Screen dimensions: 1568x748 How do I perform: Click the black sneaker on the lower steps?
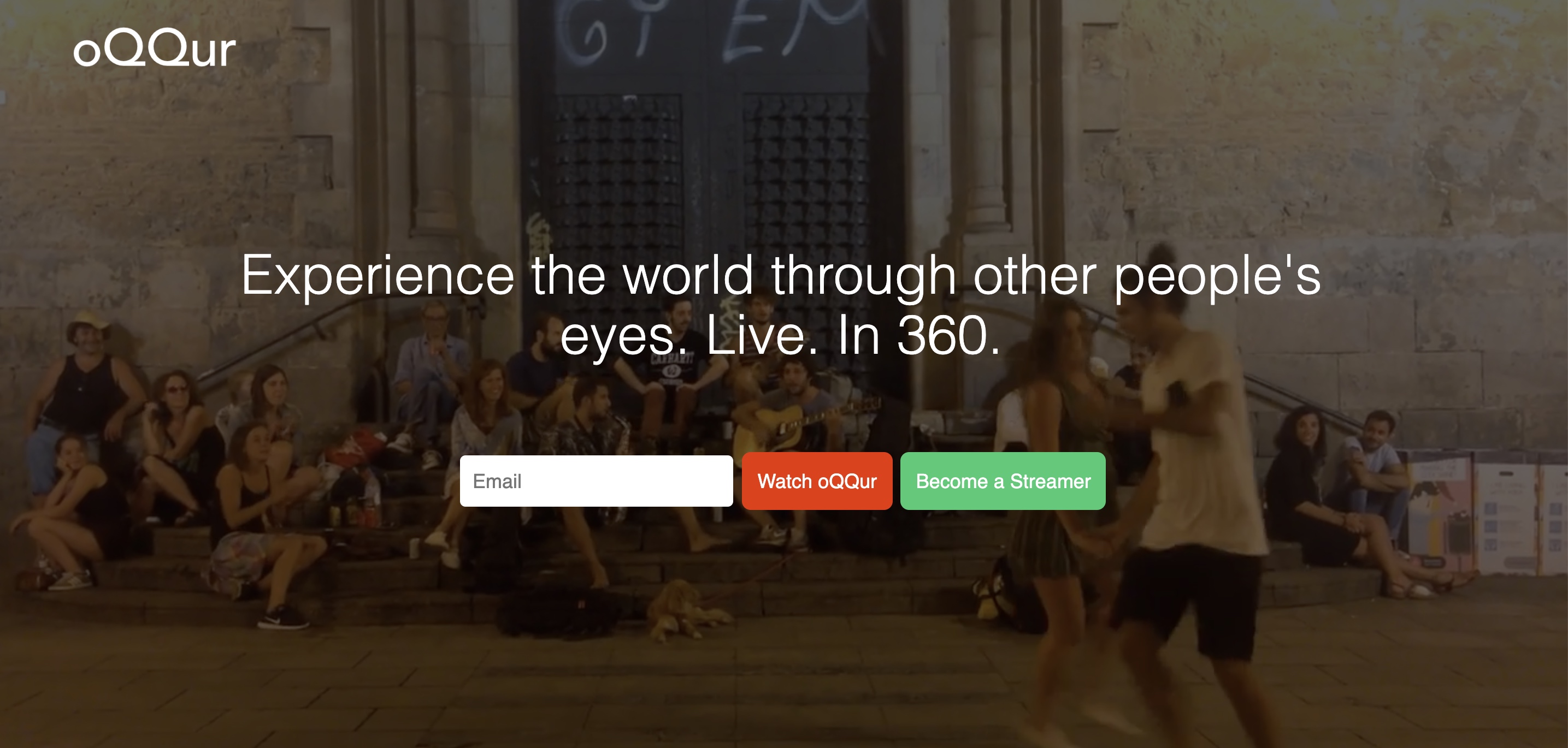click(x=283, y=618)
